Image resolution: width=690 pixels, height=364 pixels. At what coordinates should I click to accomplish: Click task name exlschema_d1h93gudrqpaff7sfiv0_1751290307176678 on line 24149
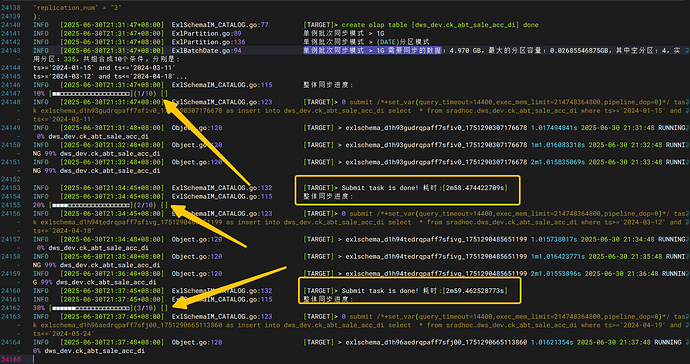(x=436, y=128)
